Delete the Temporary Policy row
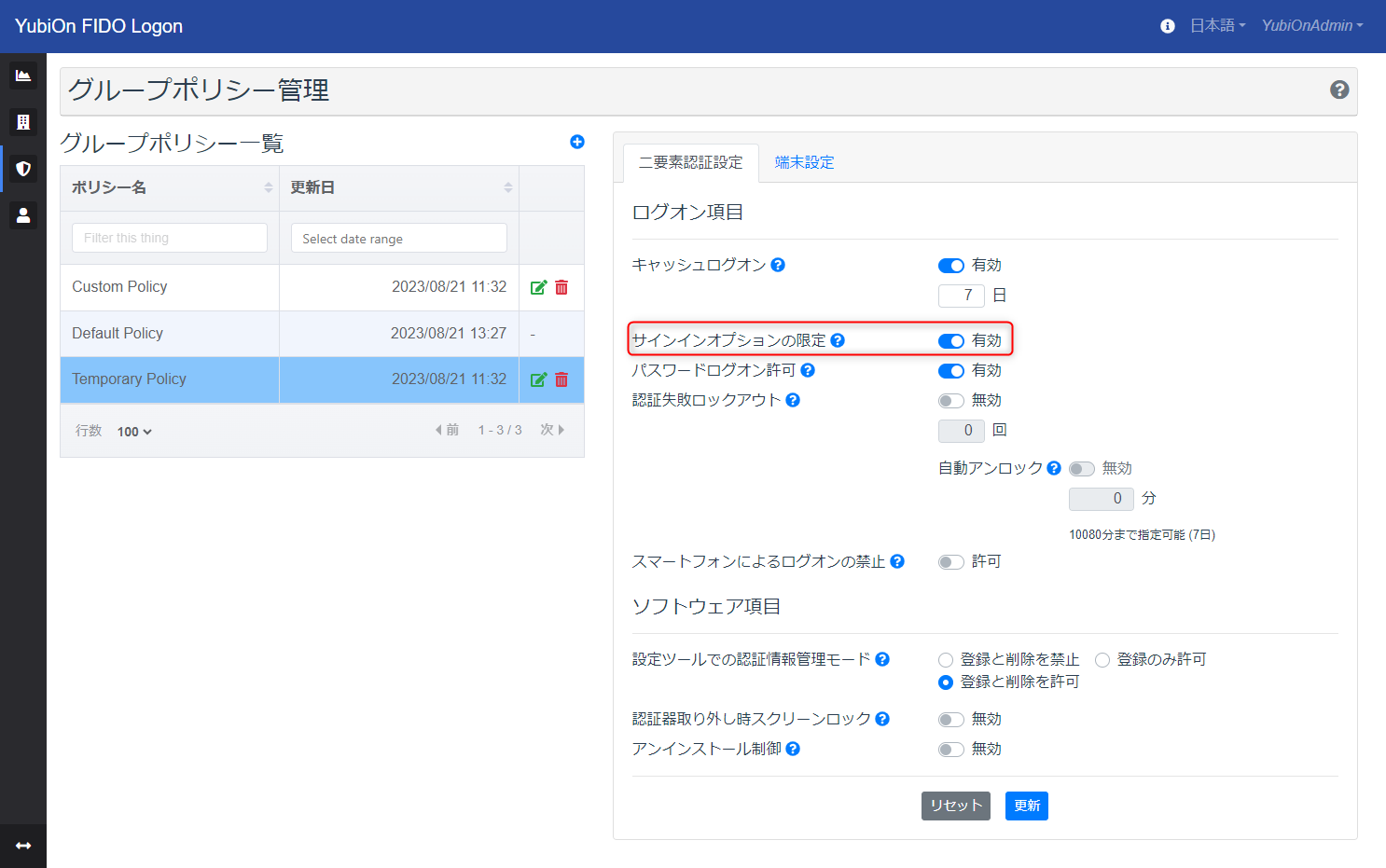1386x868 pixels. coord(561,379)
